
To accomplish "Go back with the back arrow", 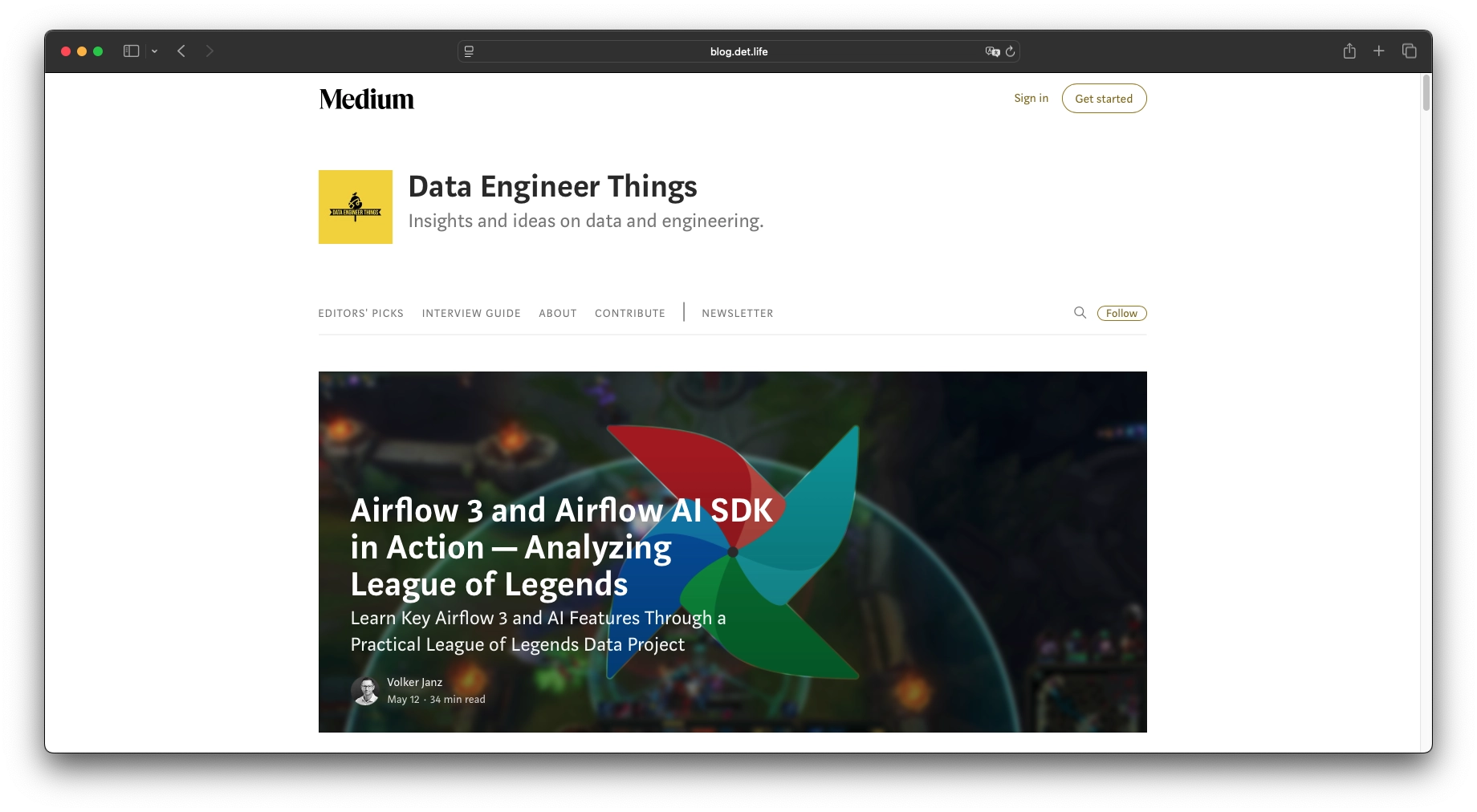I will pyautogui.click(x=181, y=51).
